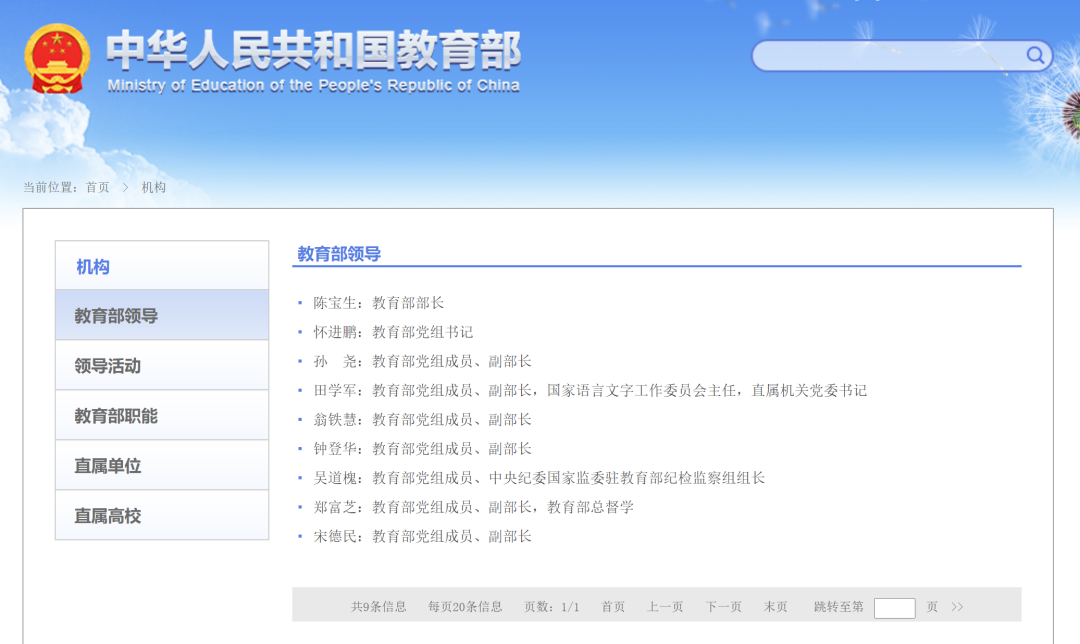The height and width of the screenshot is (644, 1080).
Task: Click the 教育部领导 section heading
Action: (339, 254)
